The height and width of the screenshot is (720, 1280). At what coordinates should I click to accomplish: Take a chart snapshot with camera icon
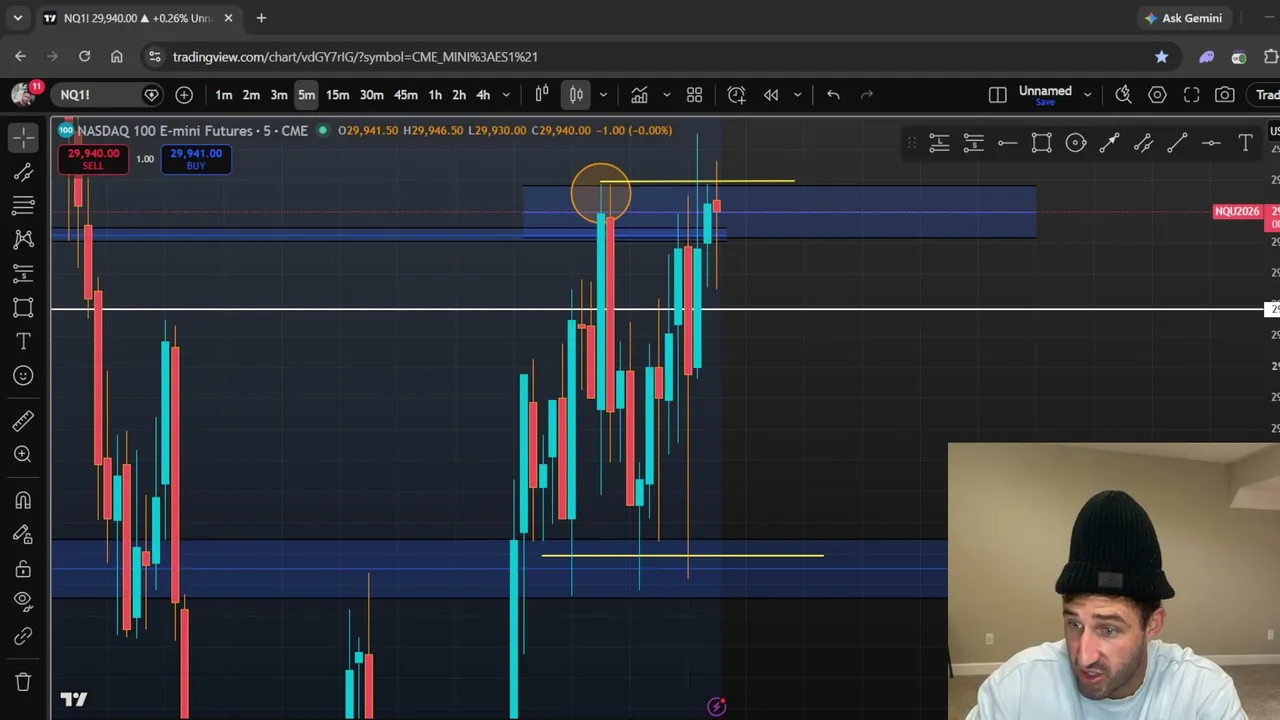pos(1225,95)
